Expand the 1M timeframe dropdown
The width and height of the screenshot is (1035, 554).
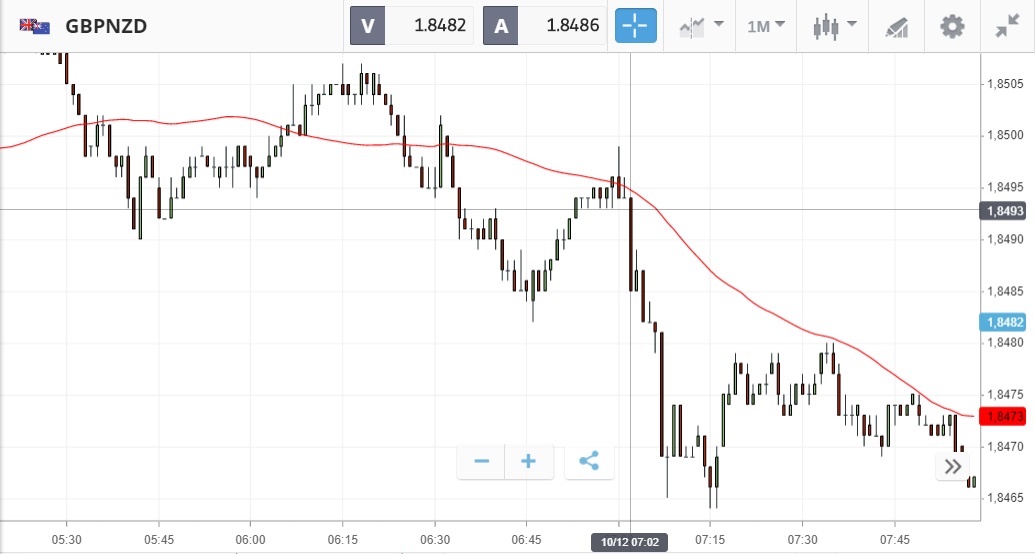point(766,26)
